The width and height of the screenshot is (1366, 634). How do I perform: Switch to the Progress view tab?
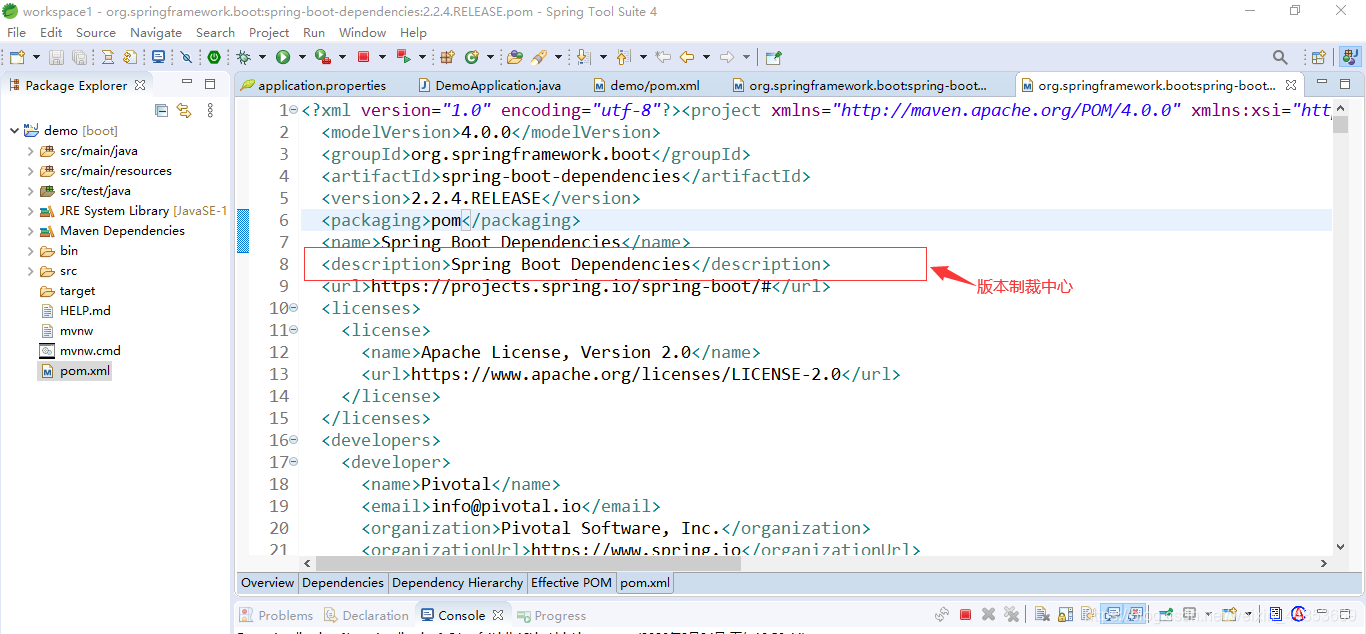click(552, 615)
